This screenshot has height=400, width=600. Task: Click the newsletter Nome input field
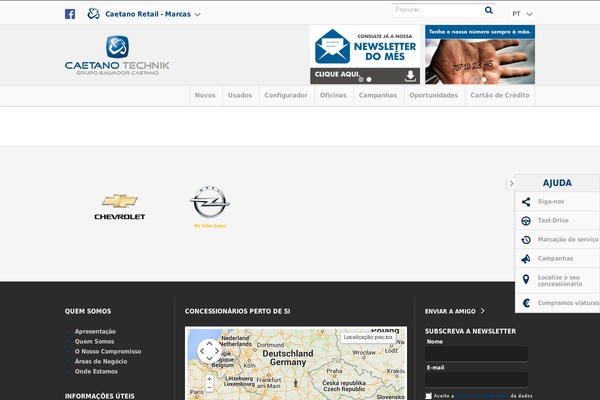476,354
